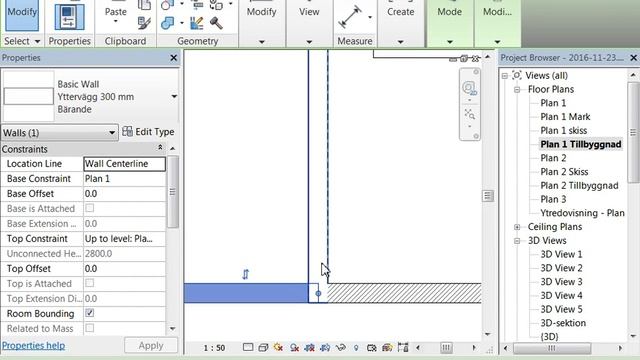Click the Top Offset value field
Viewport: 640px width, 360px height.
point(124,269)
